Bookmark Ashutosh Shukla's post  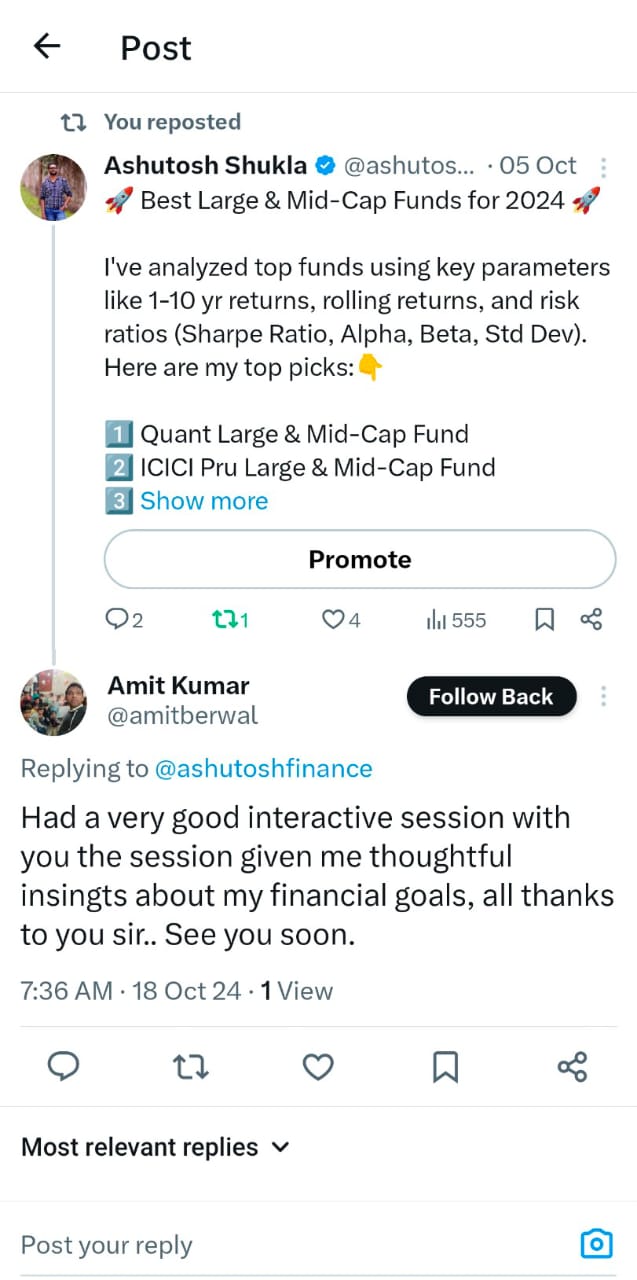(544, 620)
